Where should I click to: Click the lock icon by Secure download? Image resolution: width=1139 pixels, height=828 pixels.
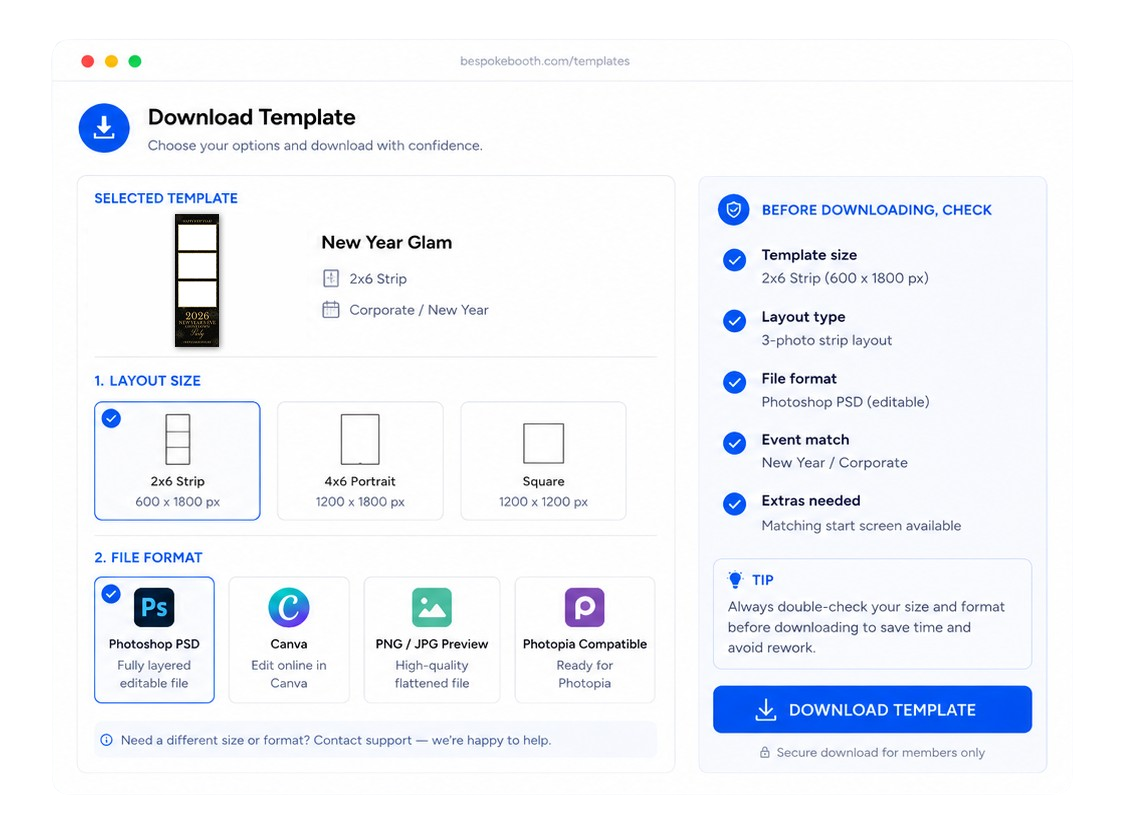[765, 752]
